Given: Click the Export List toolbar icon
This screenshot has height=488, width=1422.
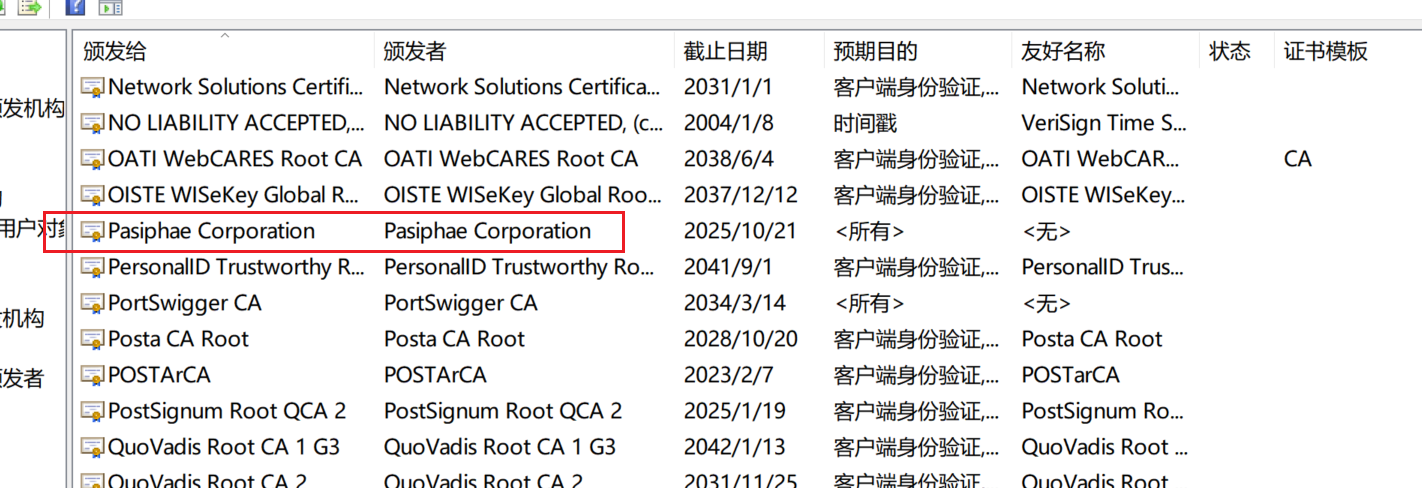Looking at the screenshot, I should 29,7.
